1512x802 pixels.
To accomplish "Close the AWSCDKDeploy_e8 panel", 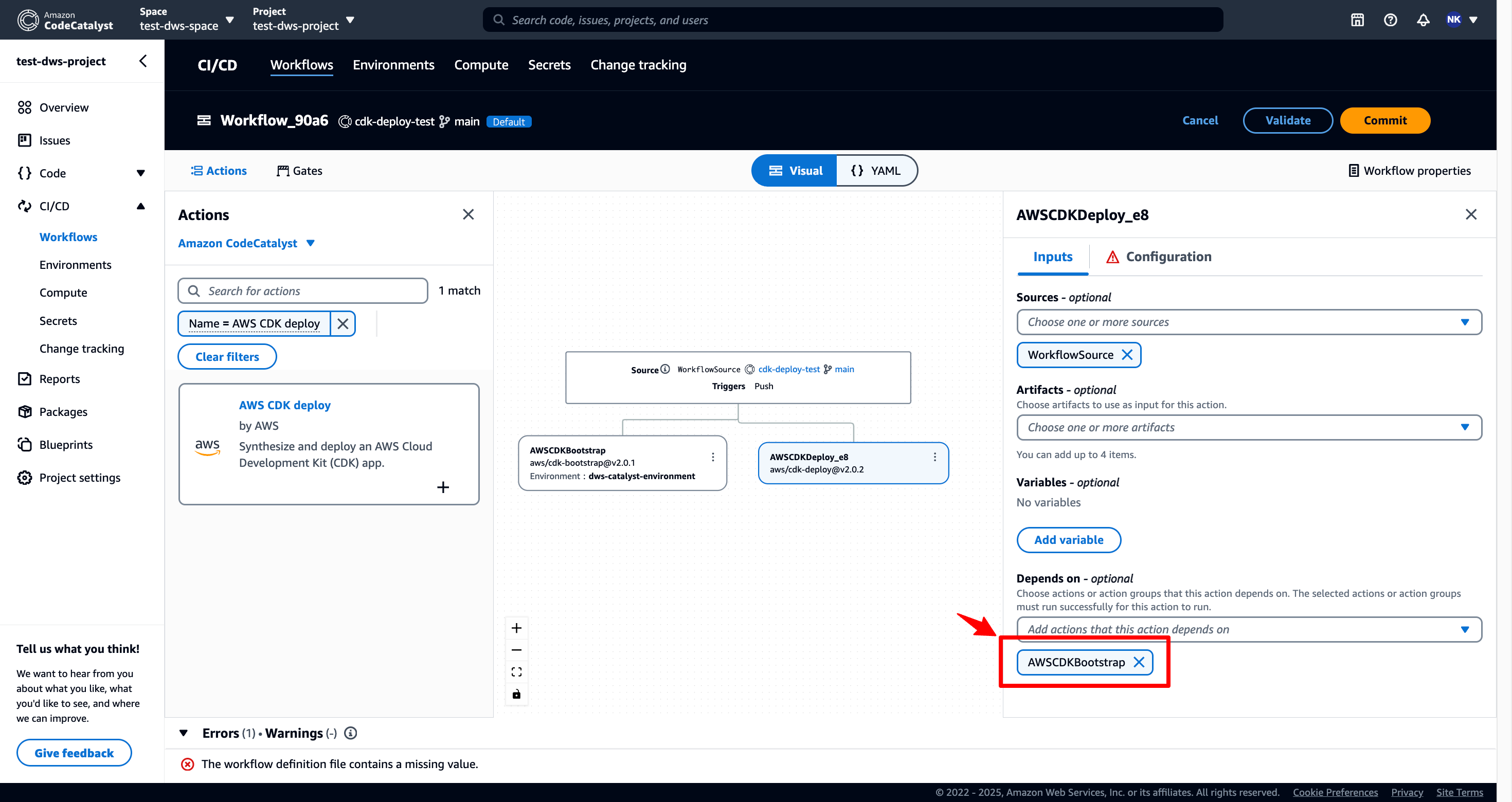I will 1470,215.
